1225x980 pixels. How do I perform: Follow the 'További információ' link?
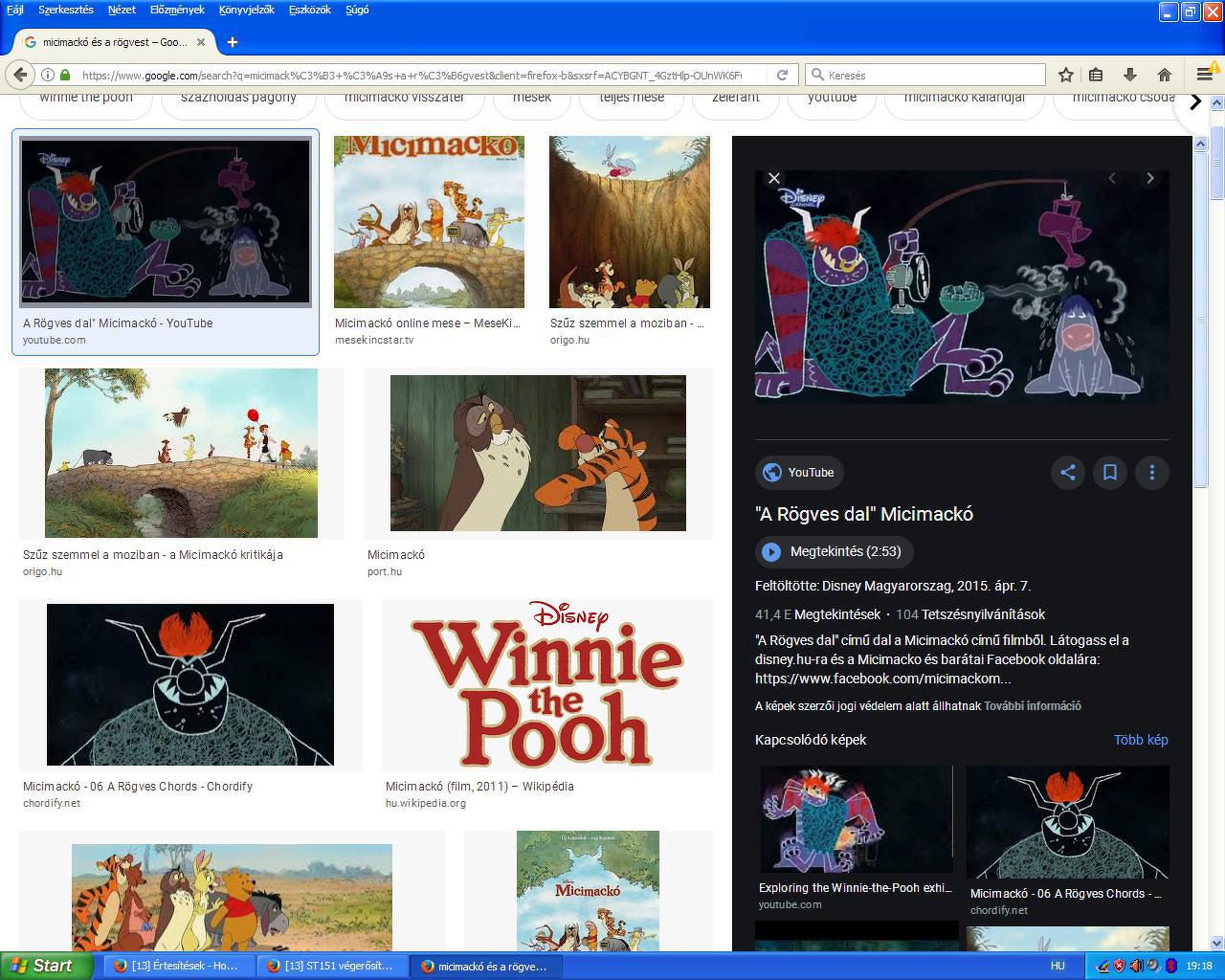point(1033,706)
